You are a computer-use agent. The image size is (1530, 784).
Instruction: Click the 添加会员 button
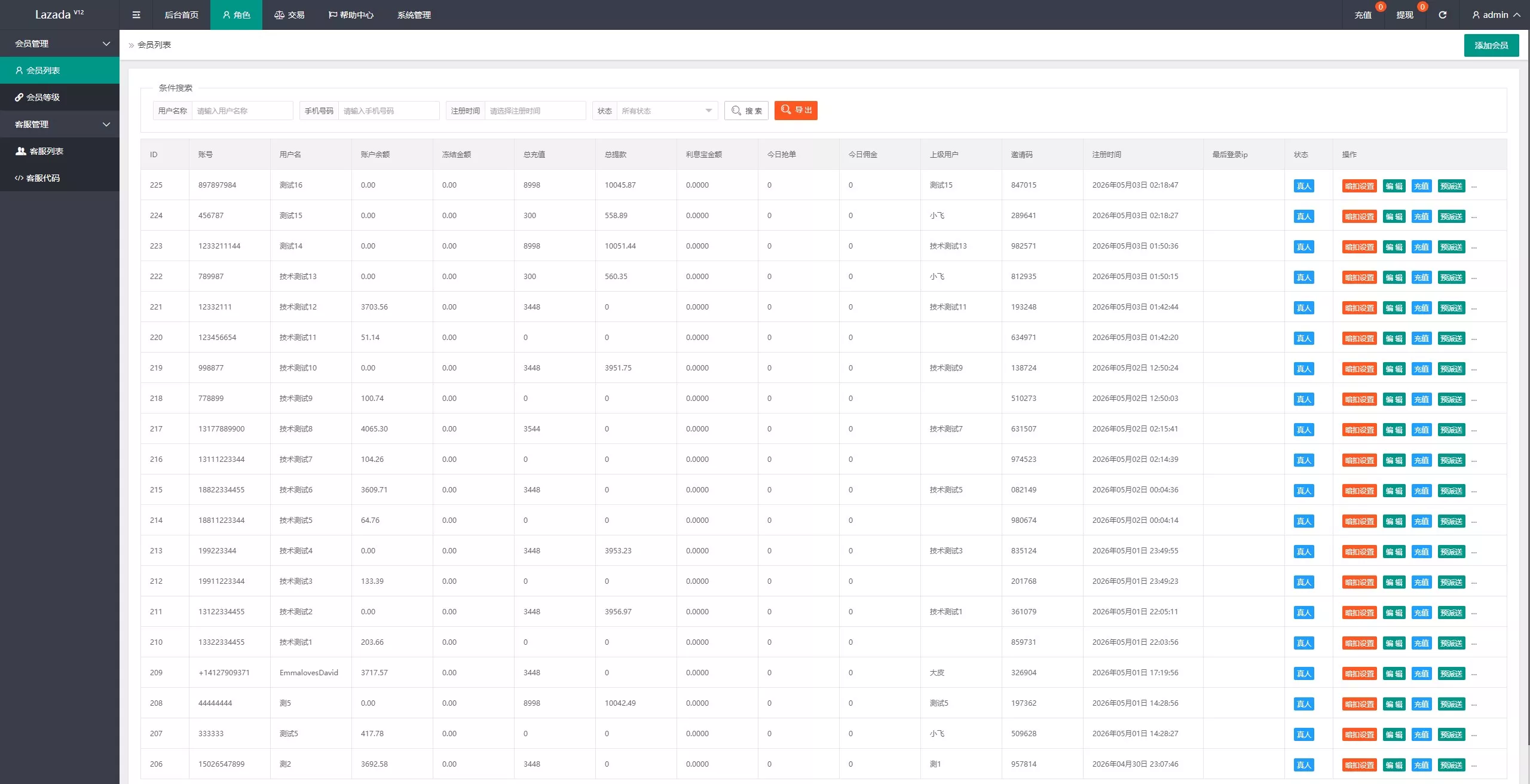pyautogui.click(x=1491, y=45)
